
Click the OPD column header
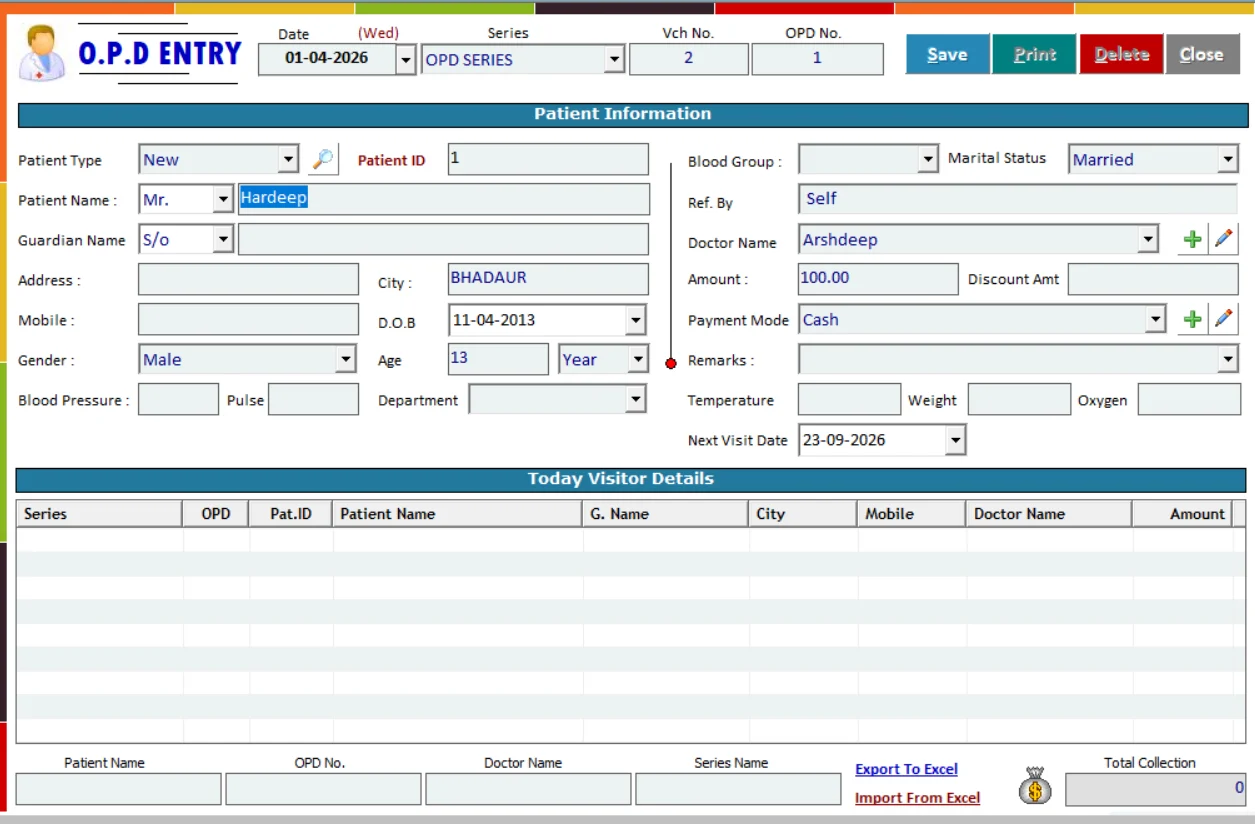click(216, 514)
